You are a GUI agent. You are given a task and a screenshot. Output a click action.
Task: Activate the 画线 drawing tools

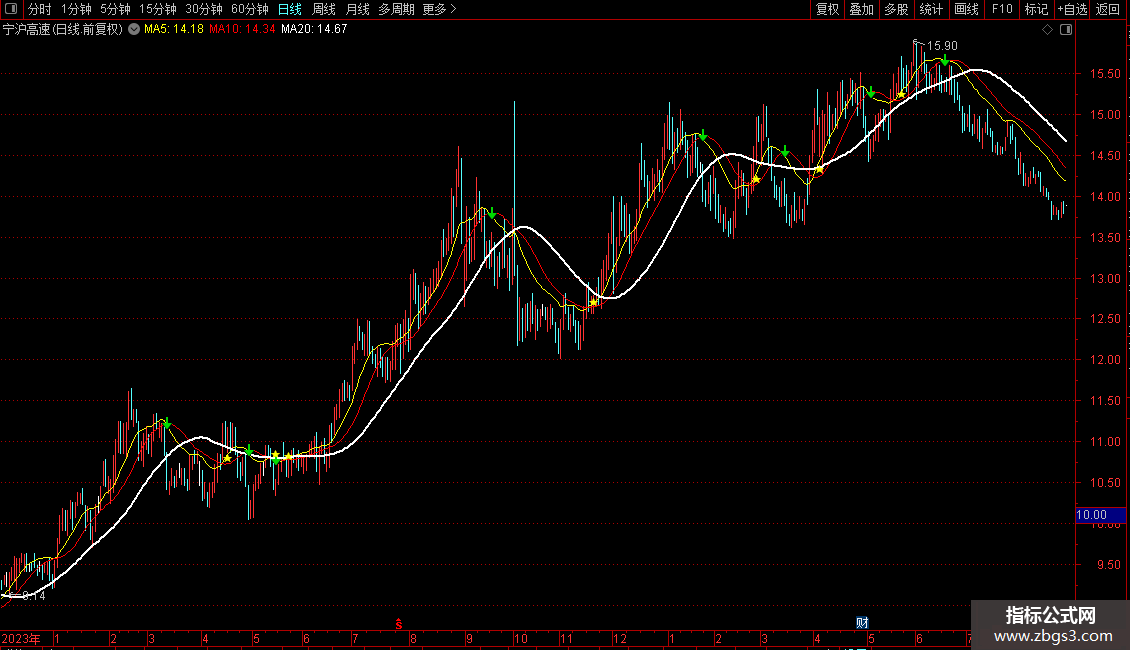tap(966, 9)
